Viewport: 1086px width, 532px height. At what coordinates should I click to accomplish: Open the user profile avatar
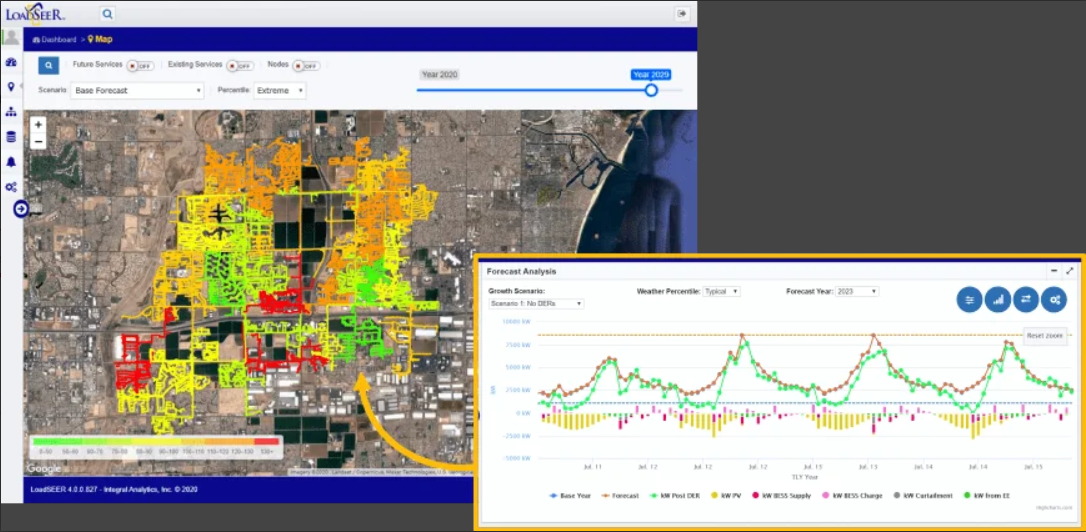click(12, 37)
